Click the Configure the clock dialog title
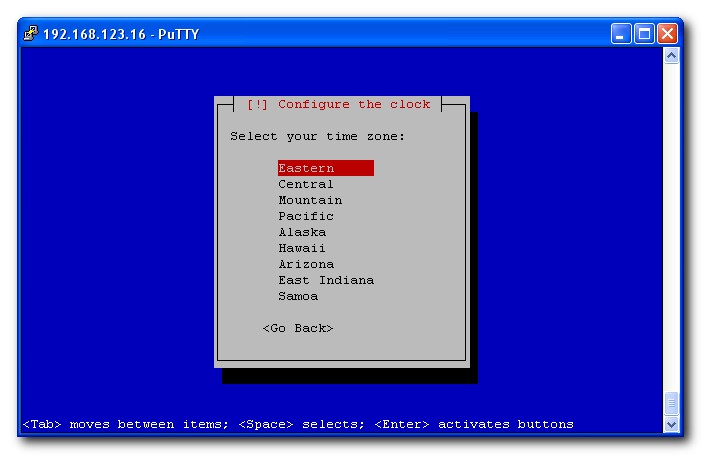The image size is (702, 455). (340, 104)
